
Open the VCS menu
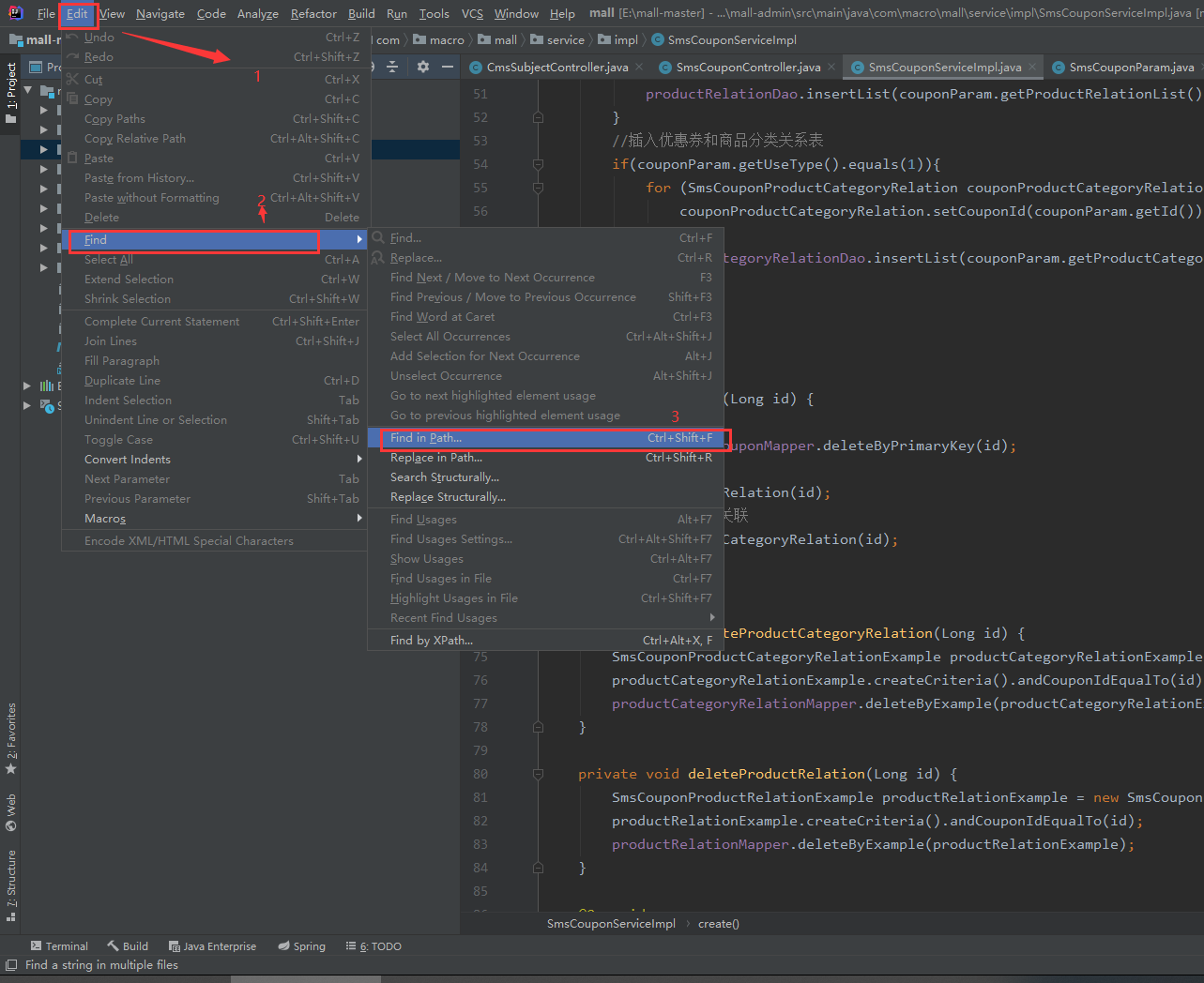[472, 13]
